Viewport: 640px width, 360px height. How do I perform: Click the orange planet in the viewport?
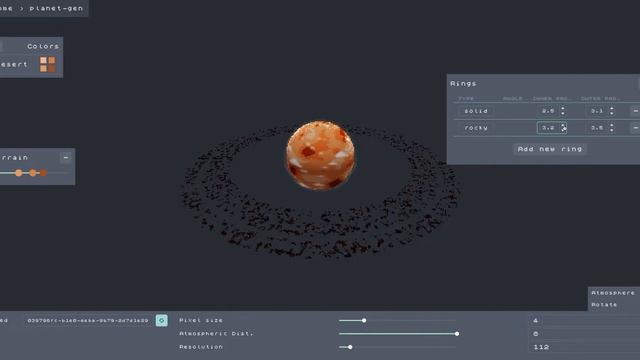[x=320, y=155]
